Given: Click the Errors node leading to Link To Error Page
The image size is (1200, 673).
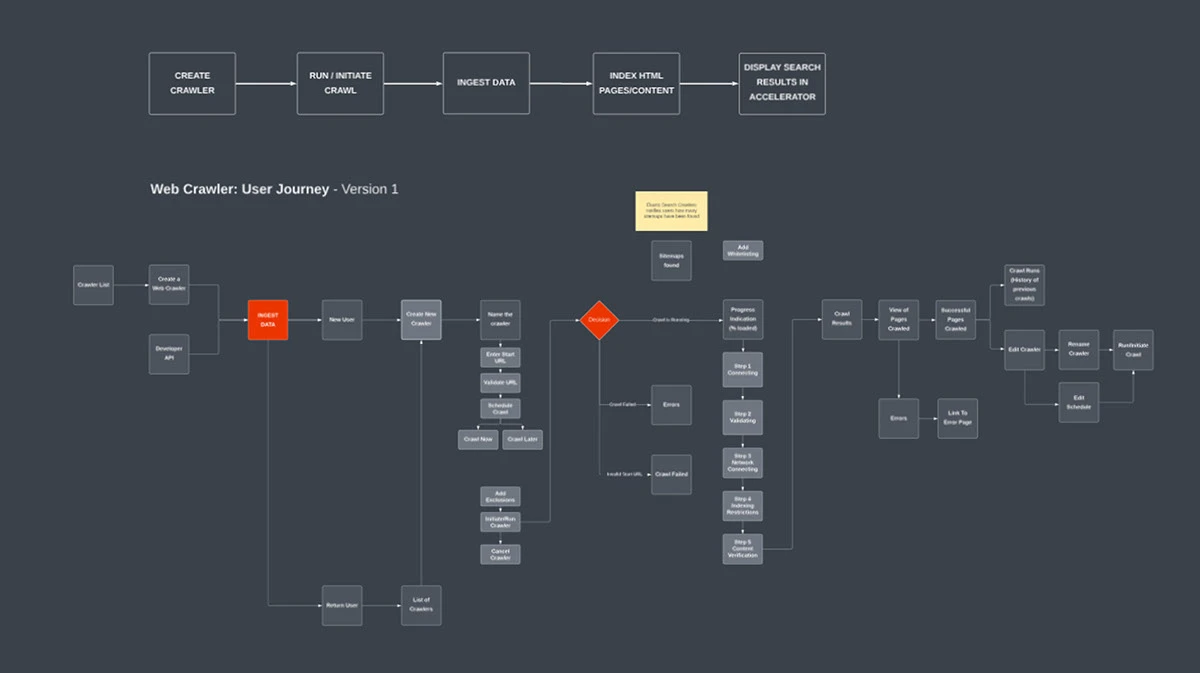Looking at the screenshot, I should [x=898, y=418].
